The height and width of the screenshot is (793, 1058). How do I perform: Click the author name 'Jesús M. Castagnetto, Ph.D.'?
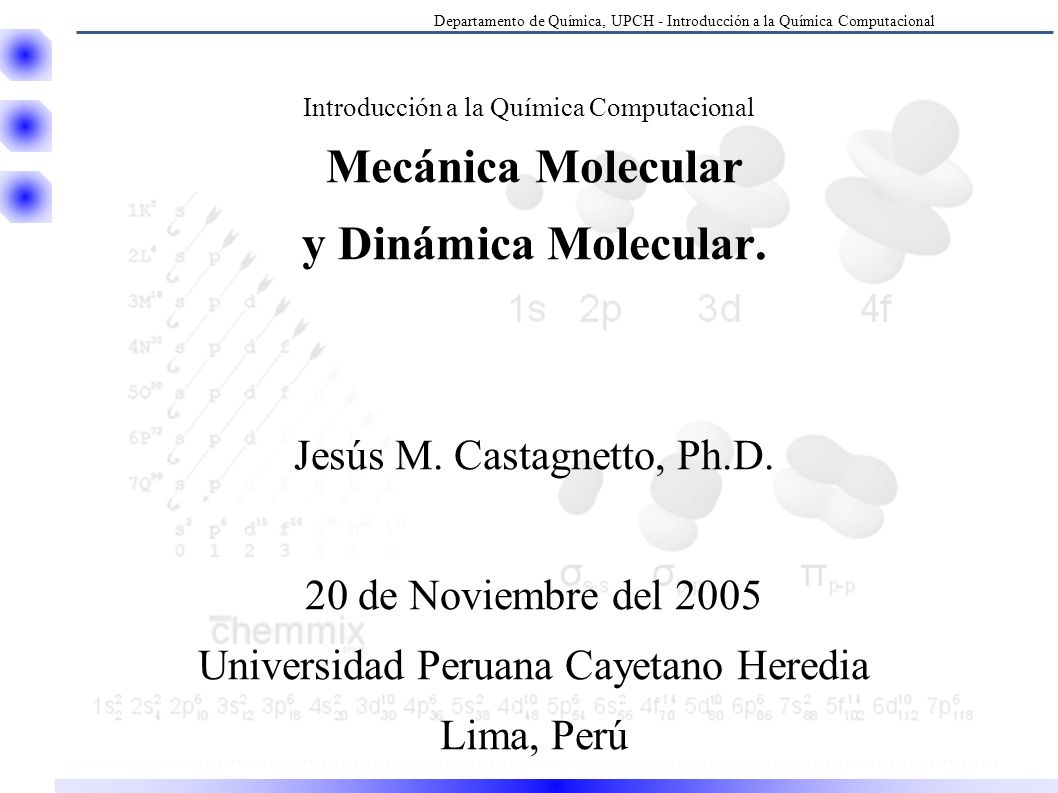coord(534,456)
